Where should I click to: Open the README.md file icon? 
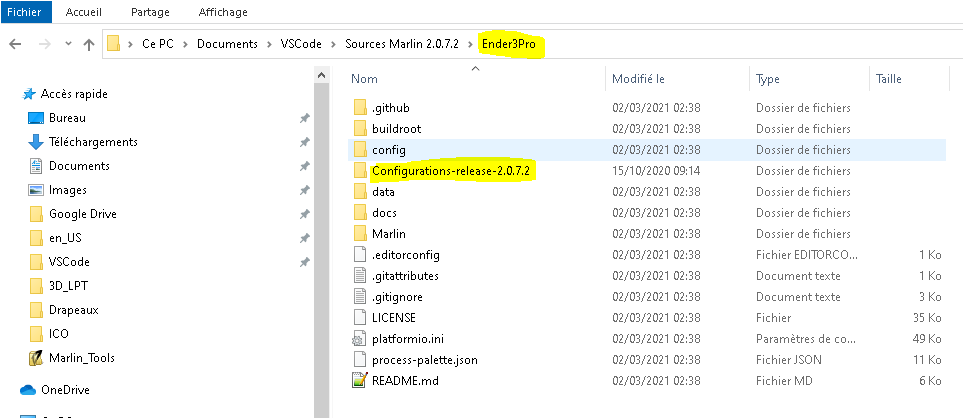pyautogui.click(x=359, y=381)
